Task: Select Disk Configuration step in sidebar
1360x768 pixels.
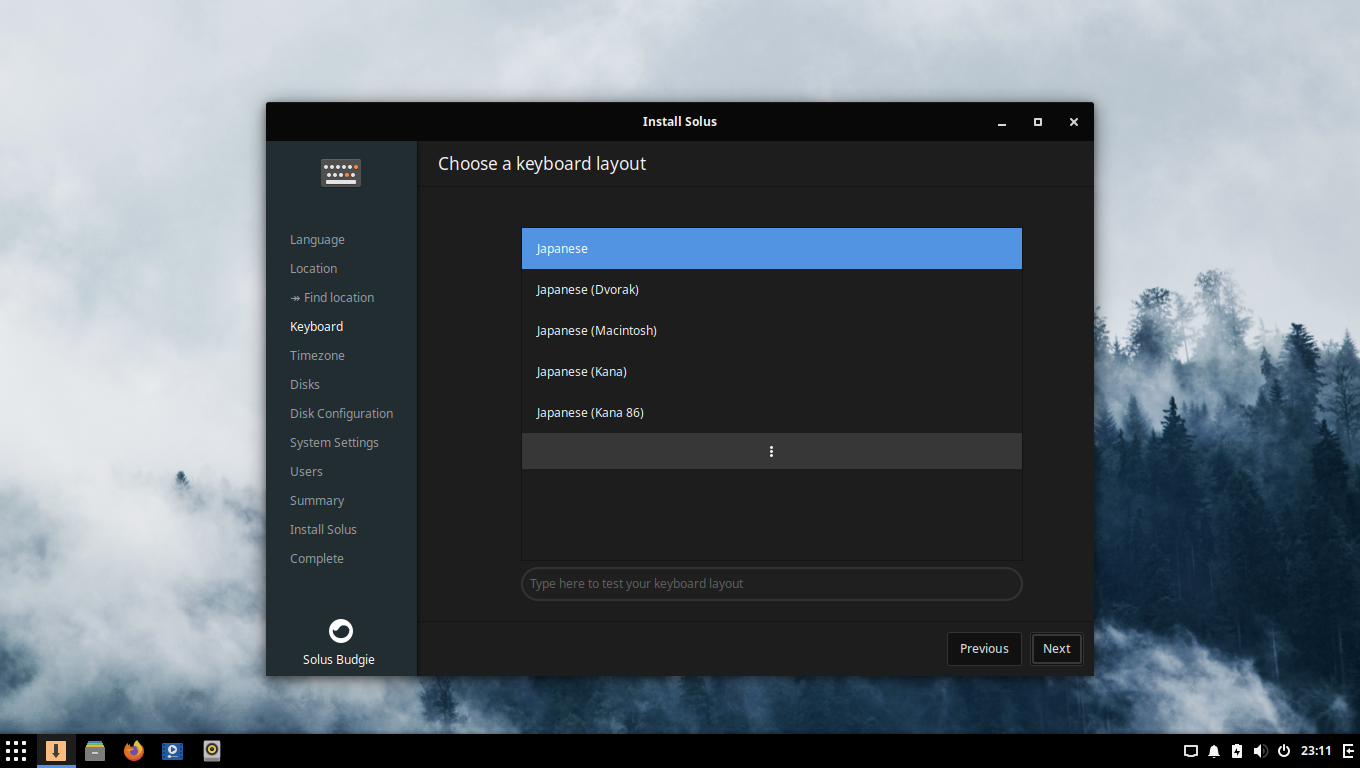Action: tap(341, 414)
